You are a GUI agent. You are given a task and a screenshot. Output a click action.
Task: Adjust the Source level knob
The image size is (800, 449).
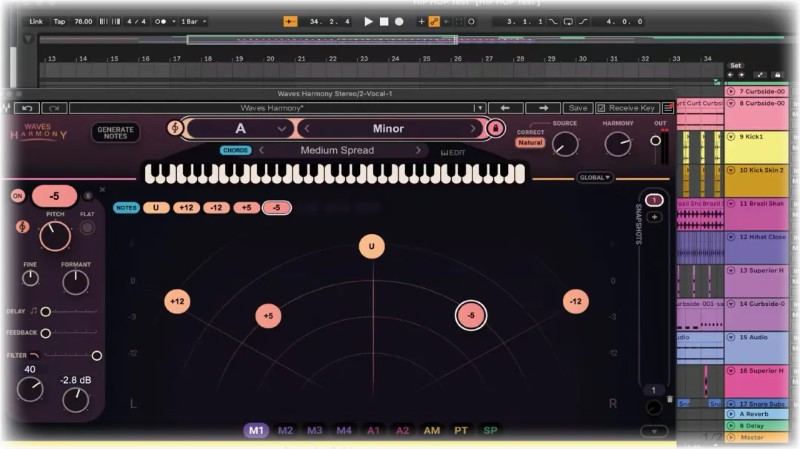pyautogui.click(x=565, y=144)
